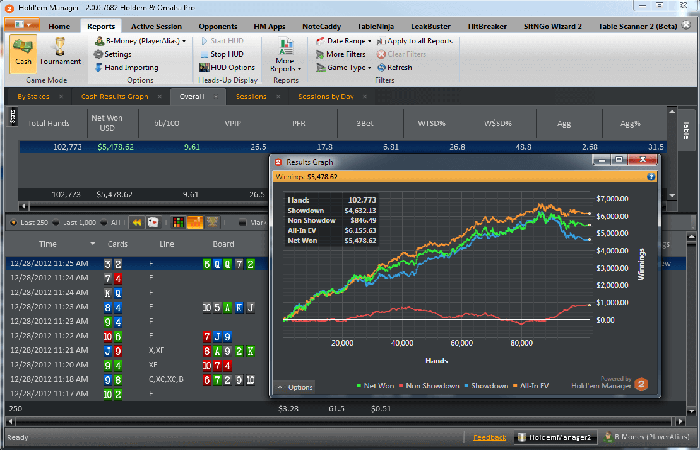The height and width of the screenshot is (450, 700).
Task: Click the playing card icon in hands toolbar
Action: tap(153, 222)
